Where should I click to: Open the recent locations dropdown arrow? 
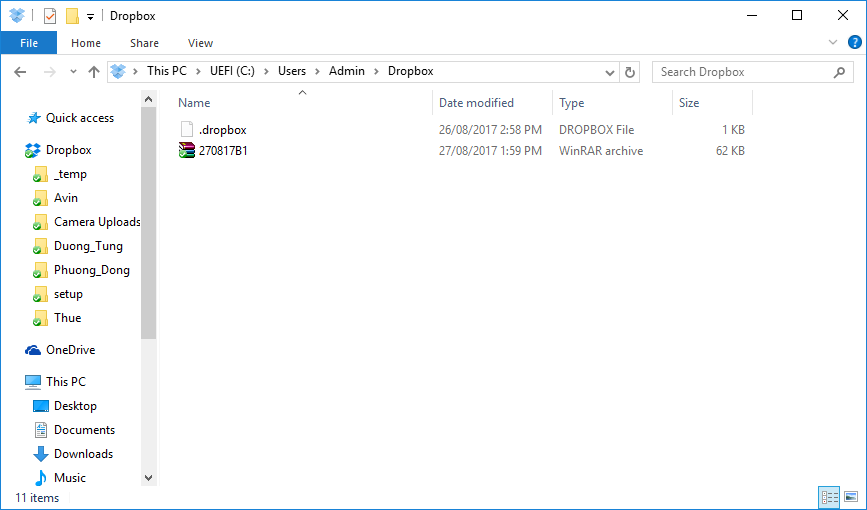pyautogui.click(x=73, y=72)
